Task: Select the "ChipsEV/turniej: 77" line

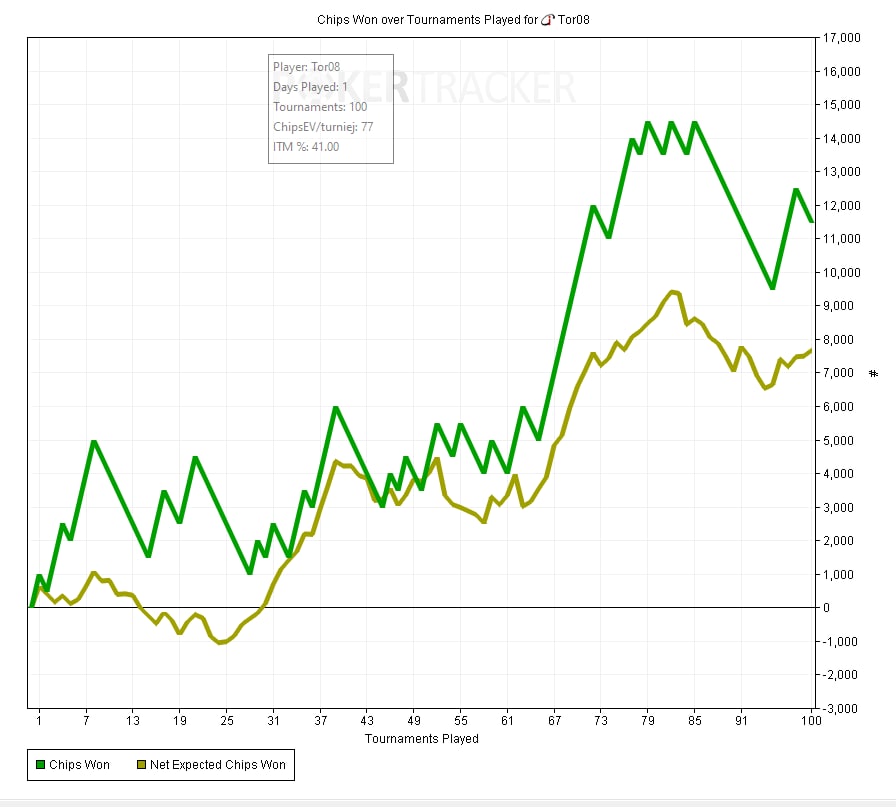Action: click(x=323, y=127)
